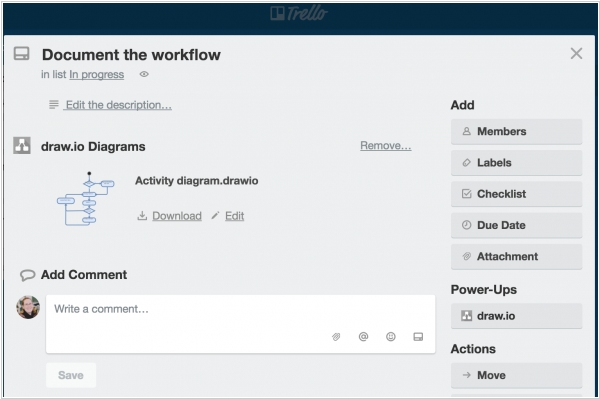This screenshot has width=600, height=399.
Task: Click the card icon beside the title
Action: pyautogui.click(x=21, y=54)
